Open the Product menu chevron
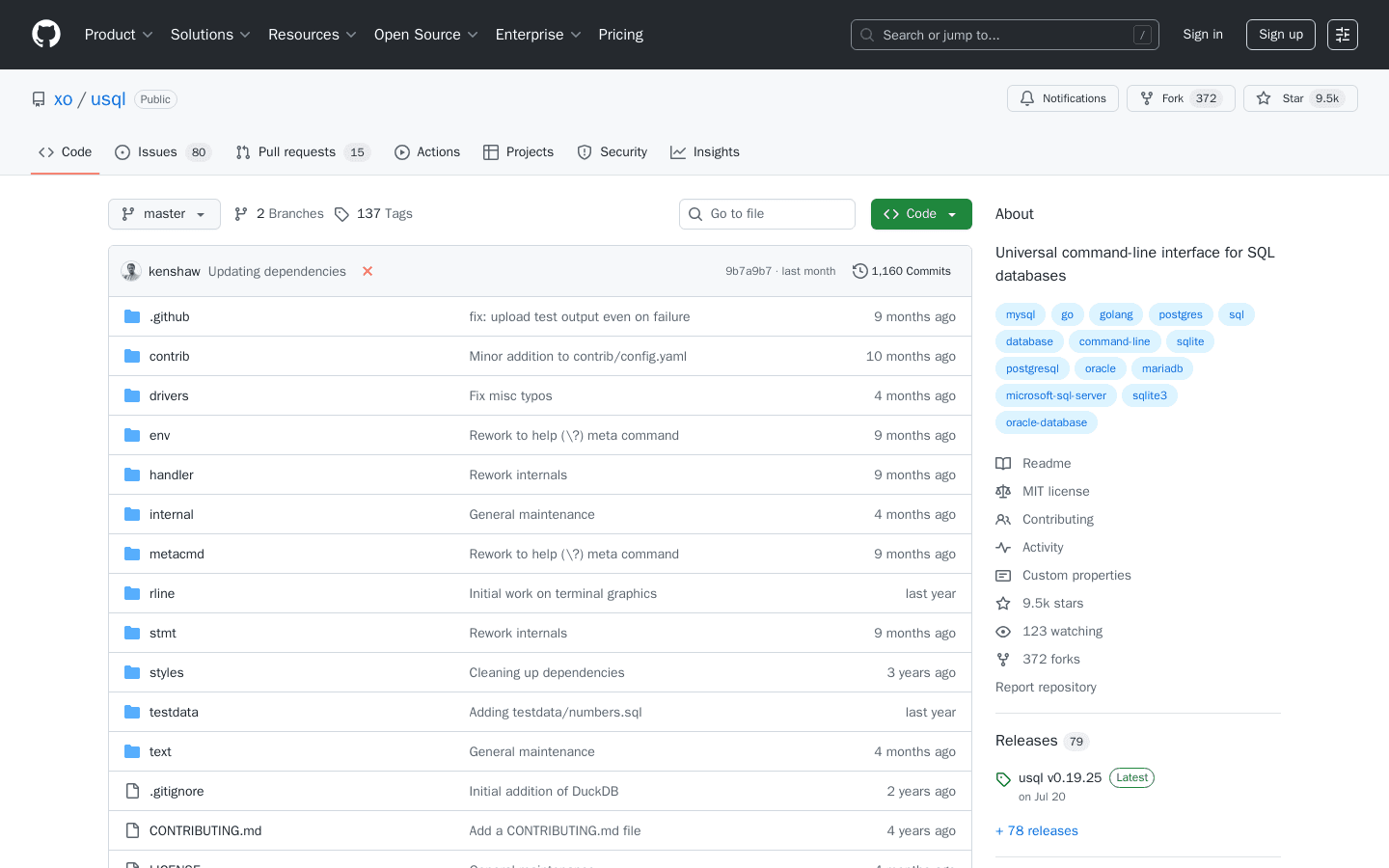Image resolution: width=1389 pixels, height=868 pixels. tap(147, 35)
